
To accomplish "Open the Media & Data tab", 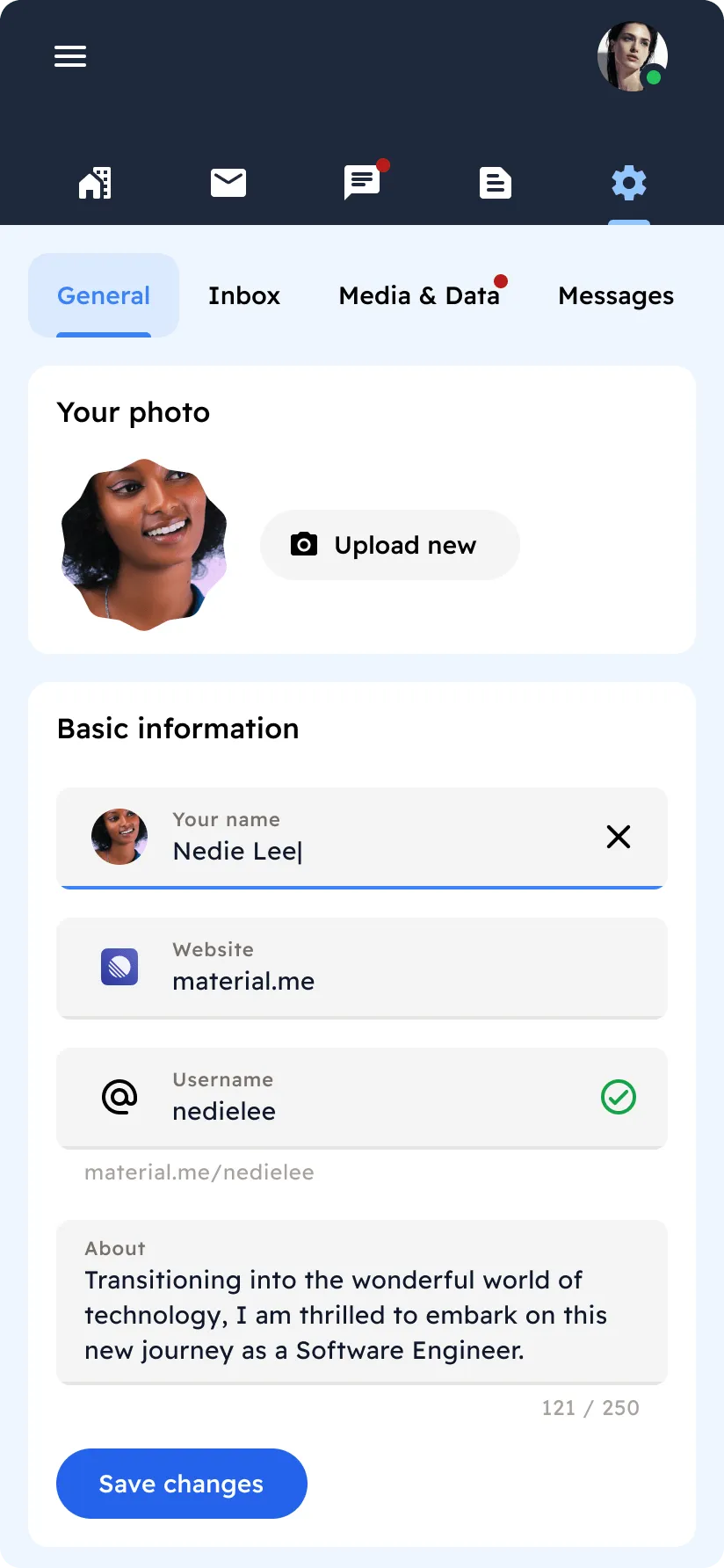I will tap(419, 295).
